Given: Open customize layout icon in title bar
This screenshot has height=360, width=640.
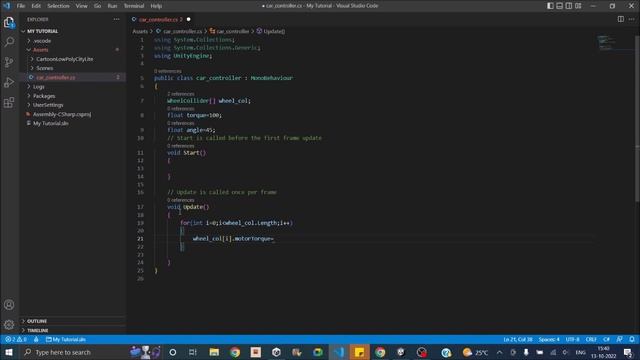Looking at the screenshot, I should coord(578,6).
